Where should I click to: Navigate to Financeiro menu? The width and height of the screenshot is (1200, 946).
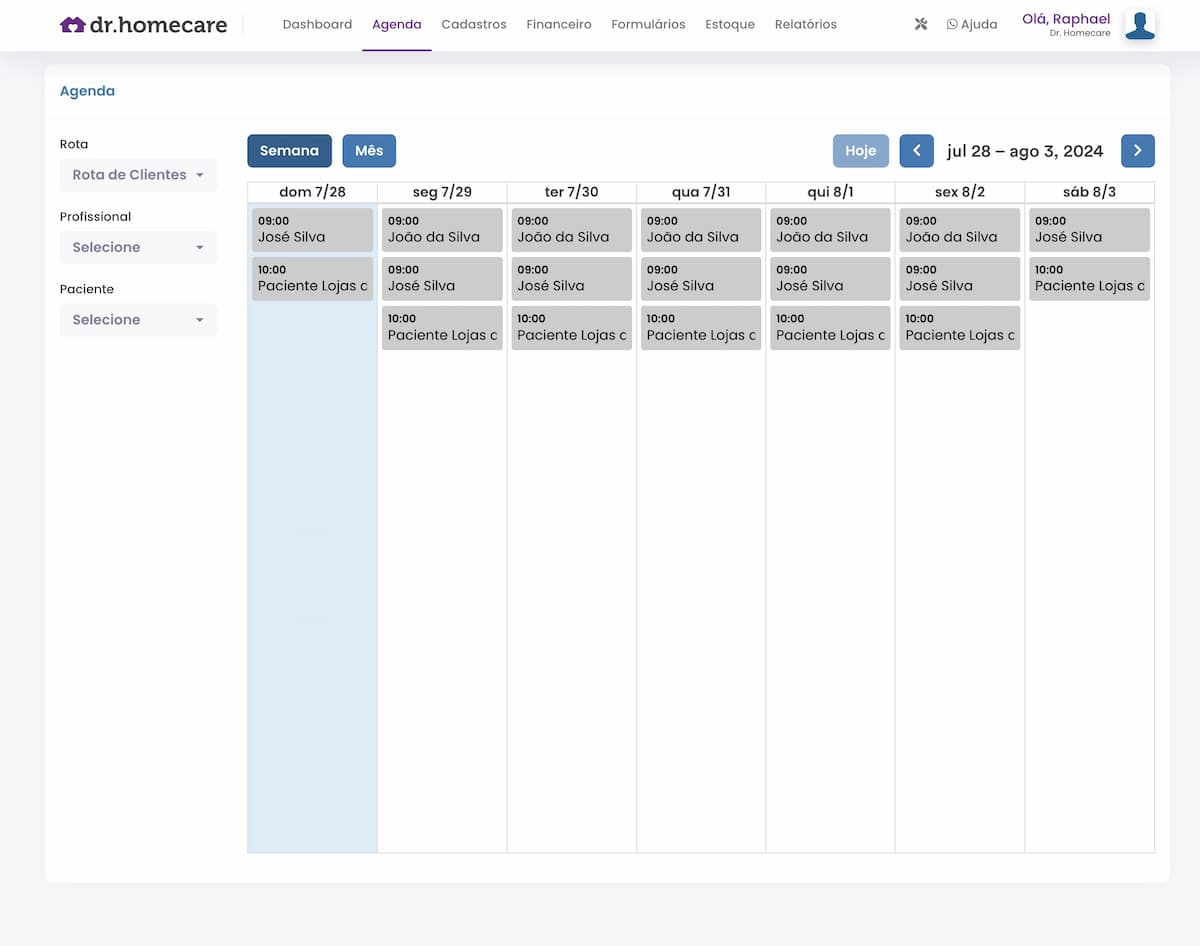tap(558, 24)
